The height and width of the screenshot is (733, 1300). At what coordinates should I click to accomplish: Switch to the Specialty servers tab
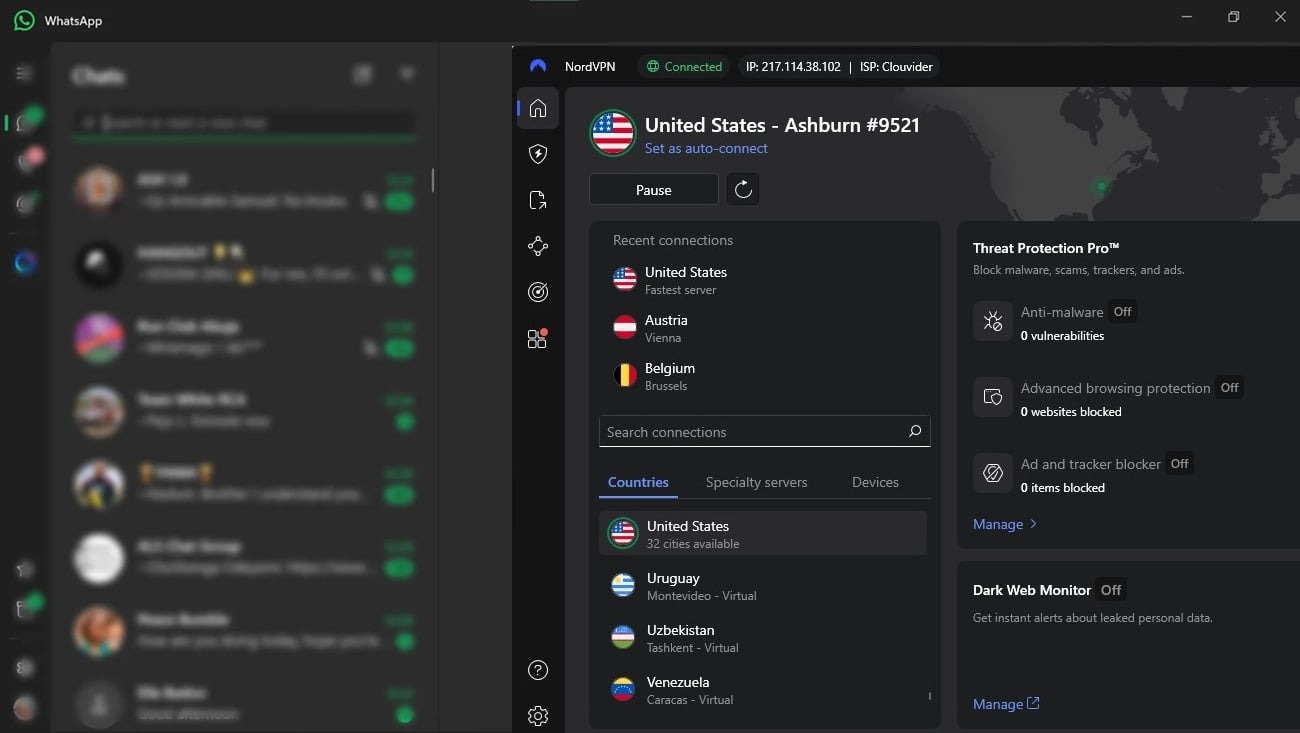(756, 482)
